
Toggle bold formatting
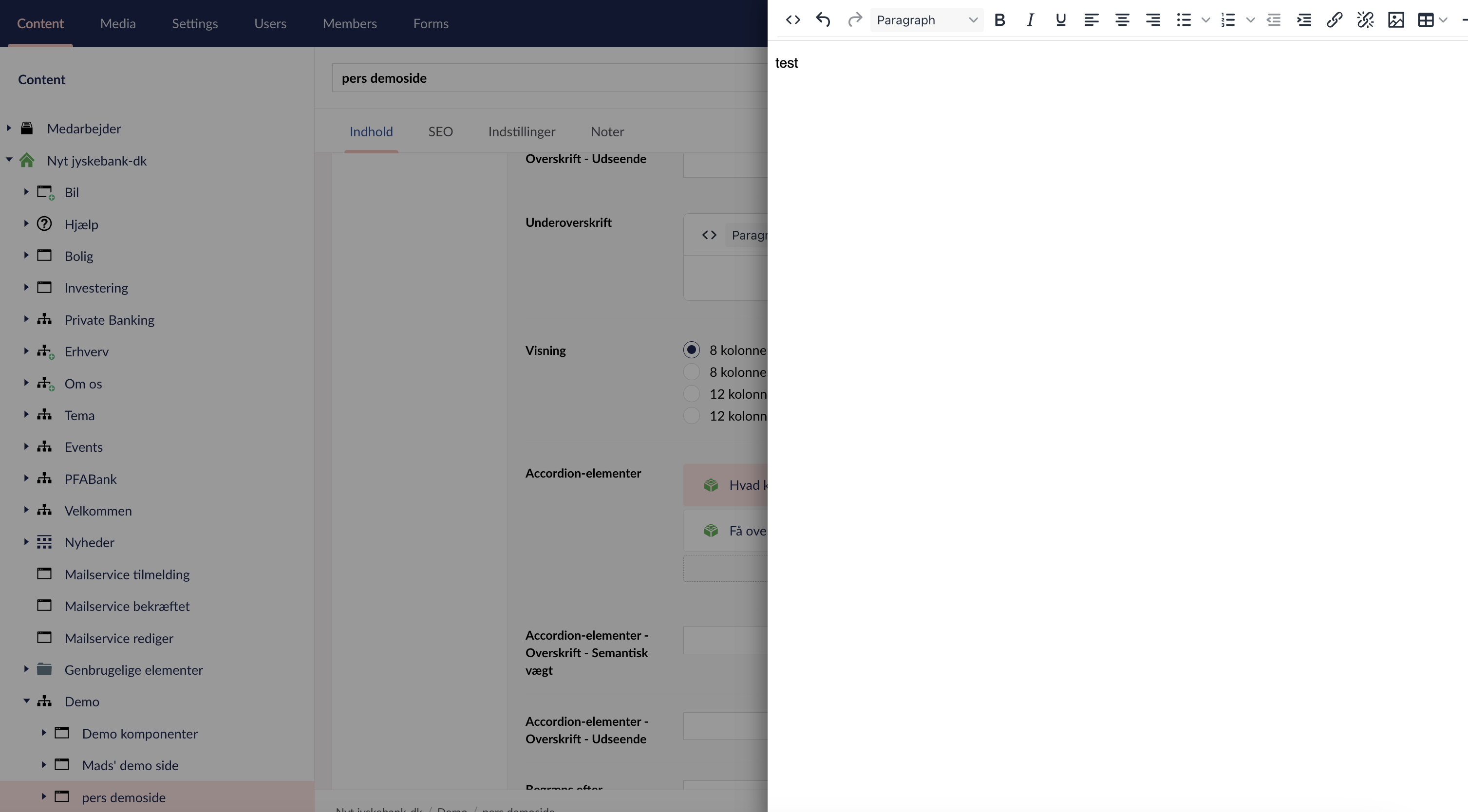click(x=999, y=20)
